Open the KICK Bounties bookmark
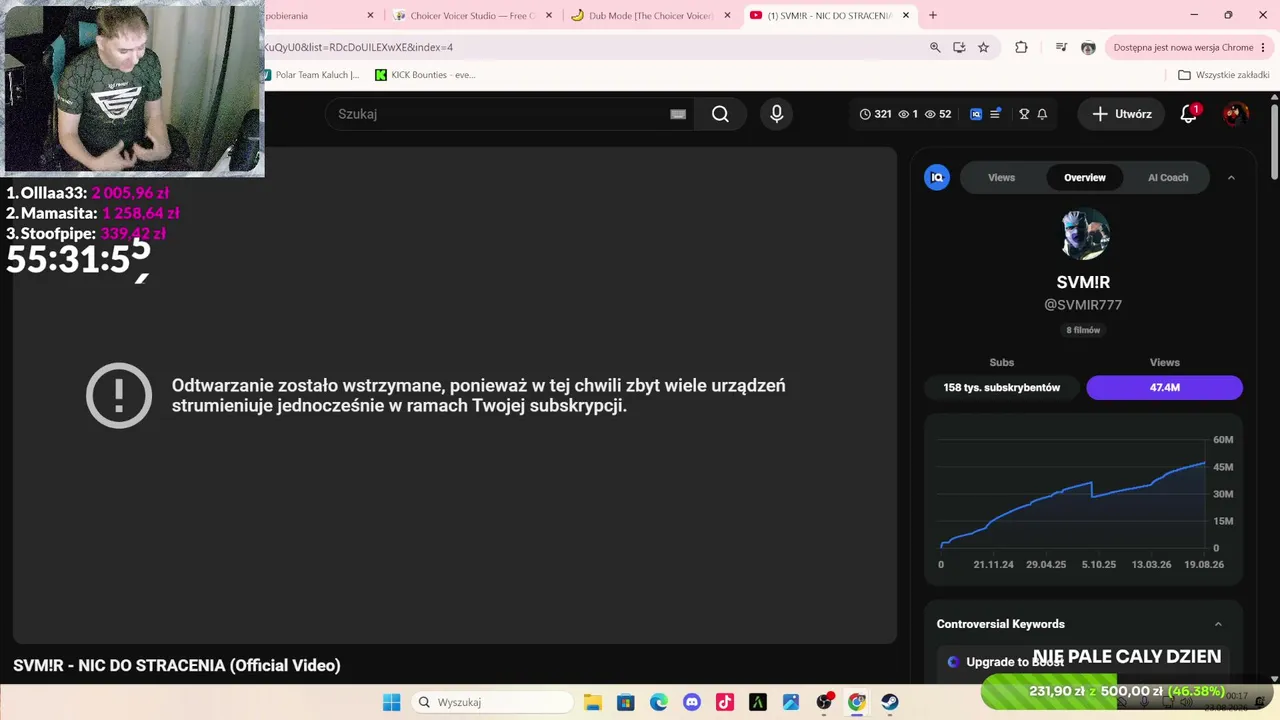Image resolution: width=1280 pixels, height=720 pixels. pos(425,75)
